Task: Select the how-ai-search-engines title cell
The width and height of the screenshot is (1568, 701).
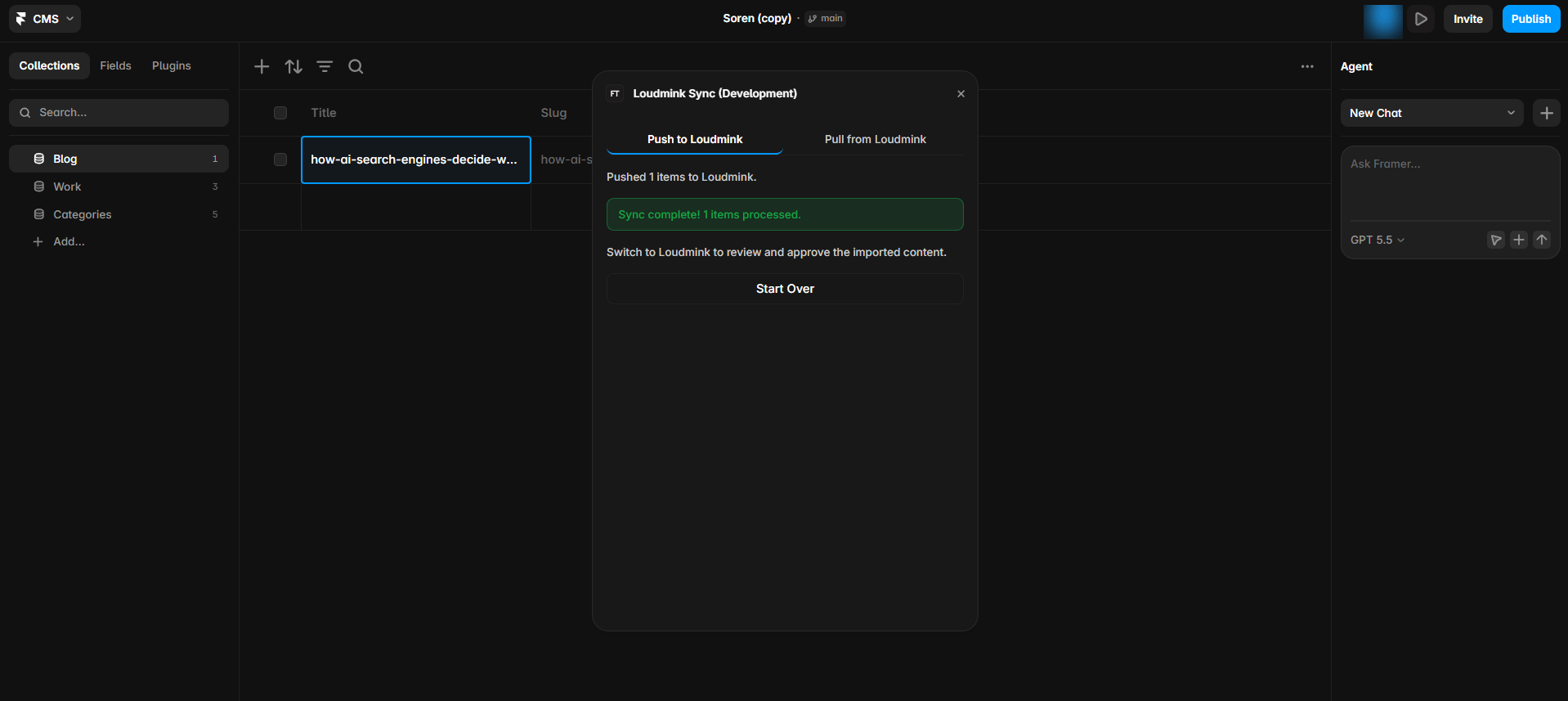Action: (416, 160)
